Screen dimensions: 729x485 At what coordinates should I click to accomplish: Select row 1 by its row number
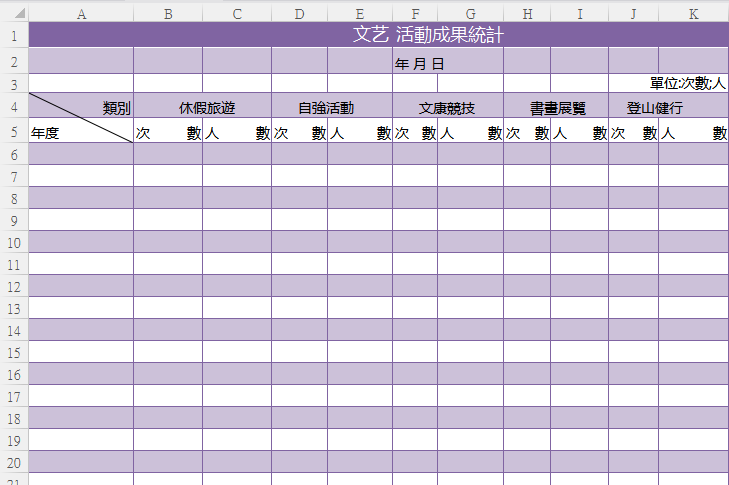click(14, 35)
